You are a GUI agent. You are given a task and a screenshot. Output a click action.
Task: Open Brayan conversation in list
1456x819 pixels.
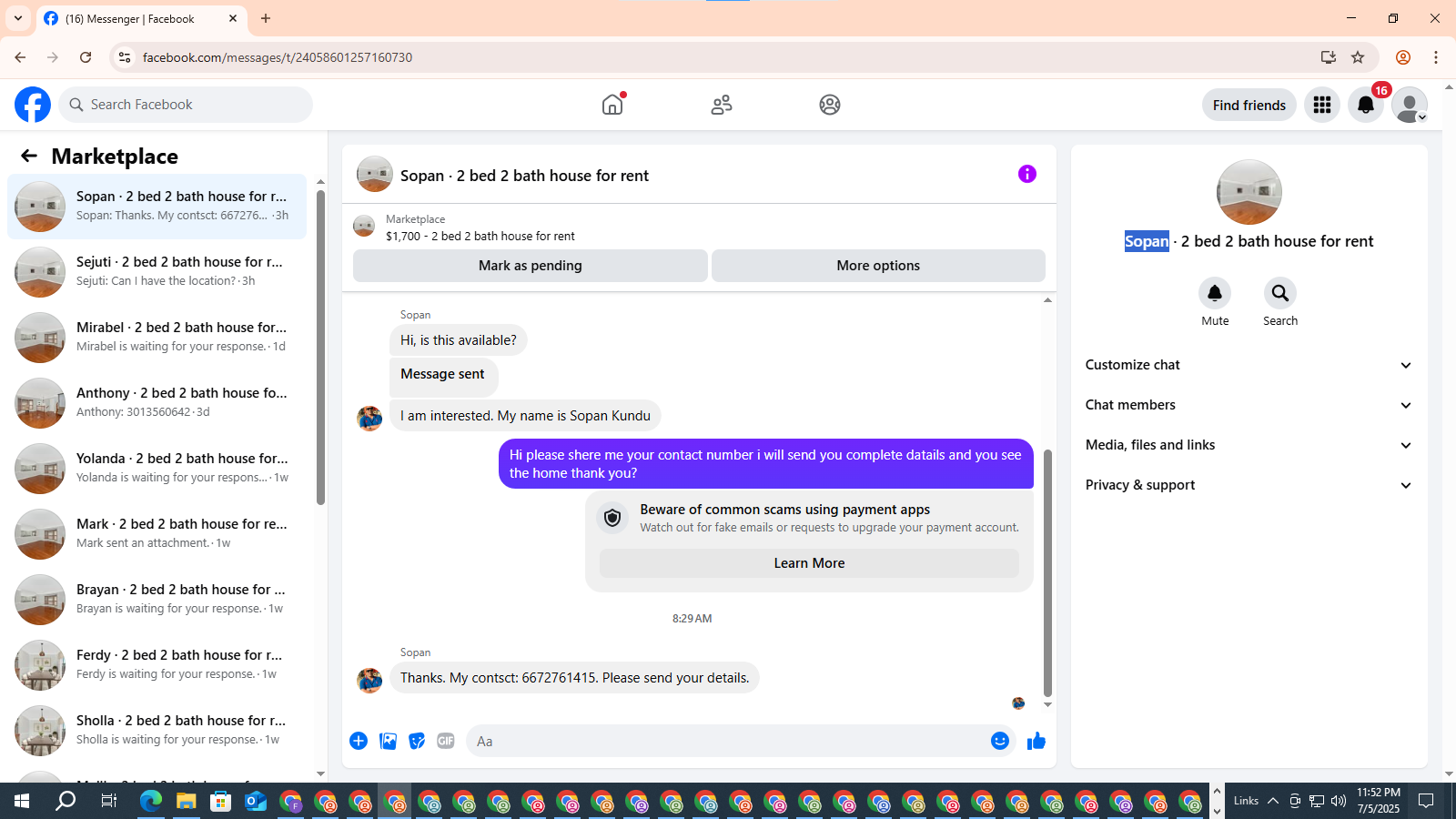pyautogui.click(x=157, y=600)
